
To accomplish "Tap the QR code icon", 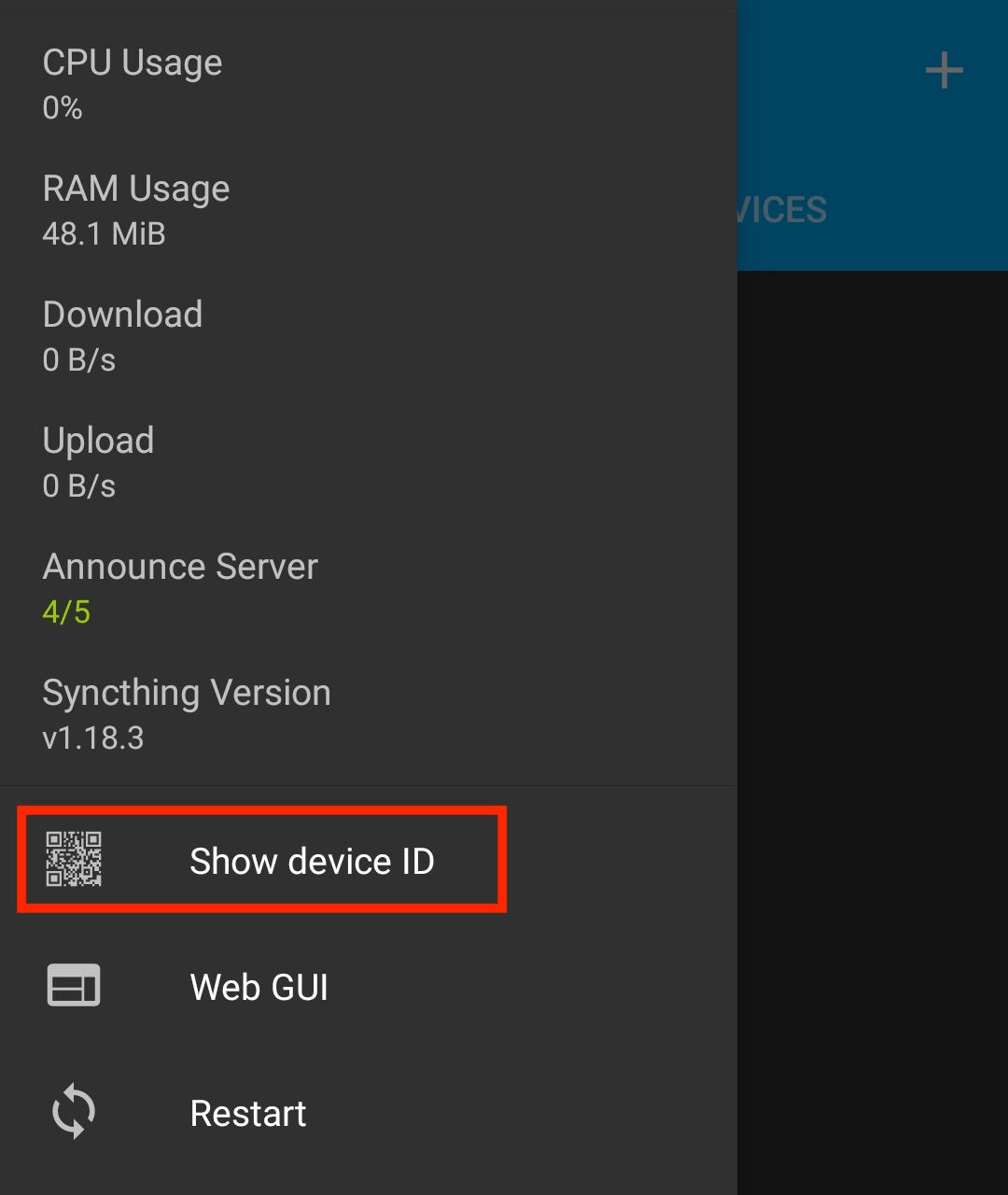I will tap(74, 859).
